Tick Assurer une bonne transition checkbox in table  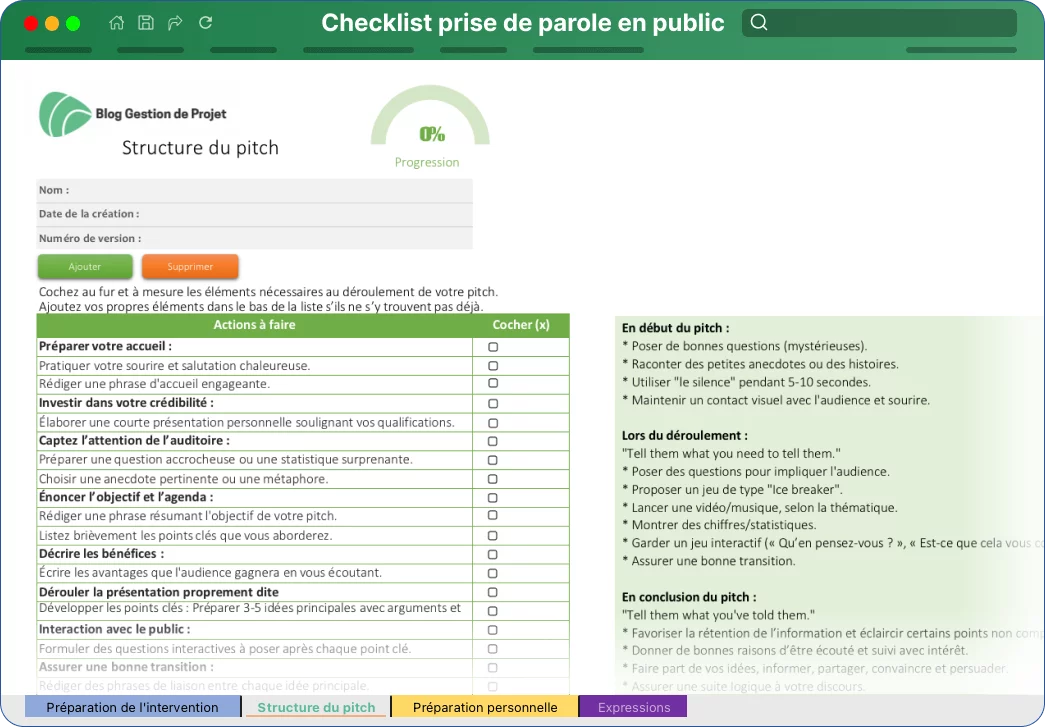coord(493,667)
